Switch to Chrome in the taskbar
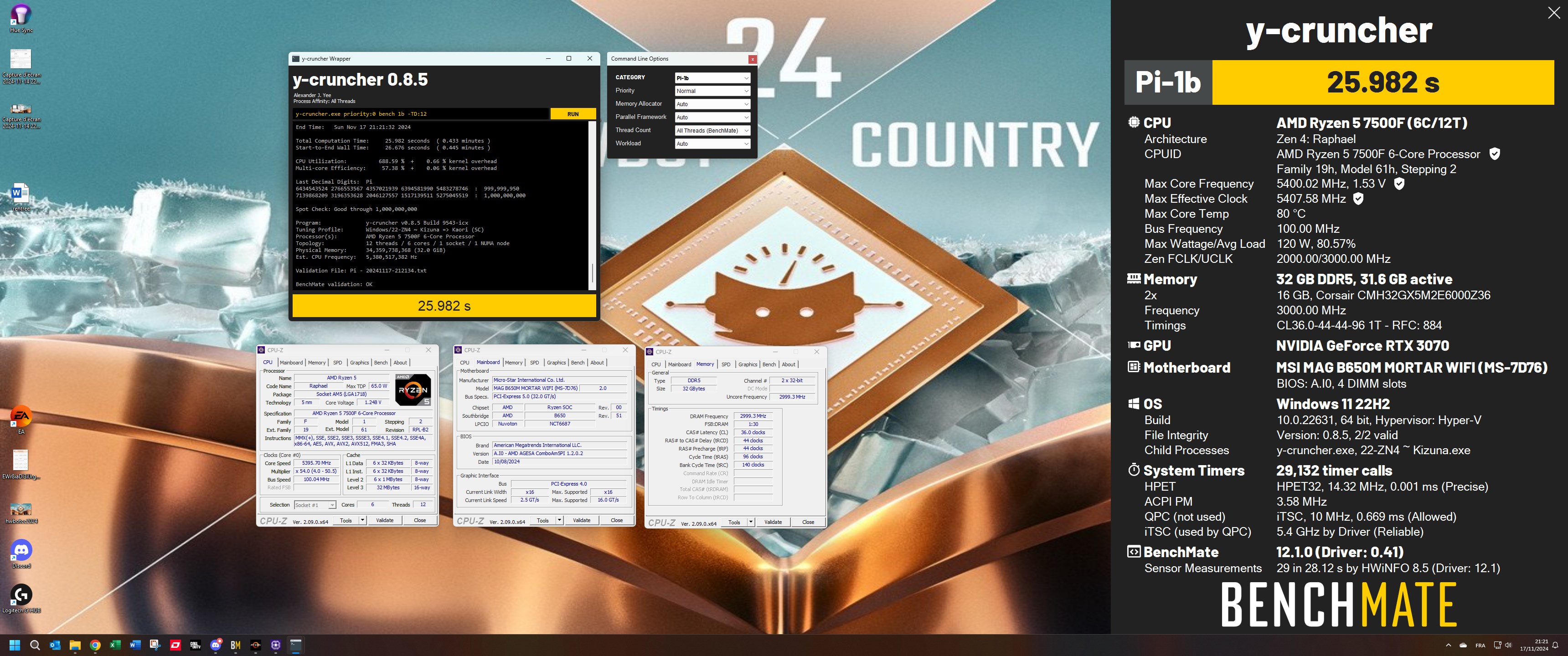Screen dimensions: 1568x656 tap(95, 645)
